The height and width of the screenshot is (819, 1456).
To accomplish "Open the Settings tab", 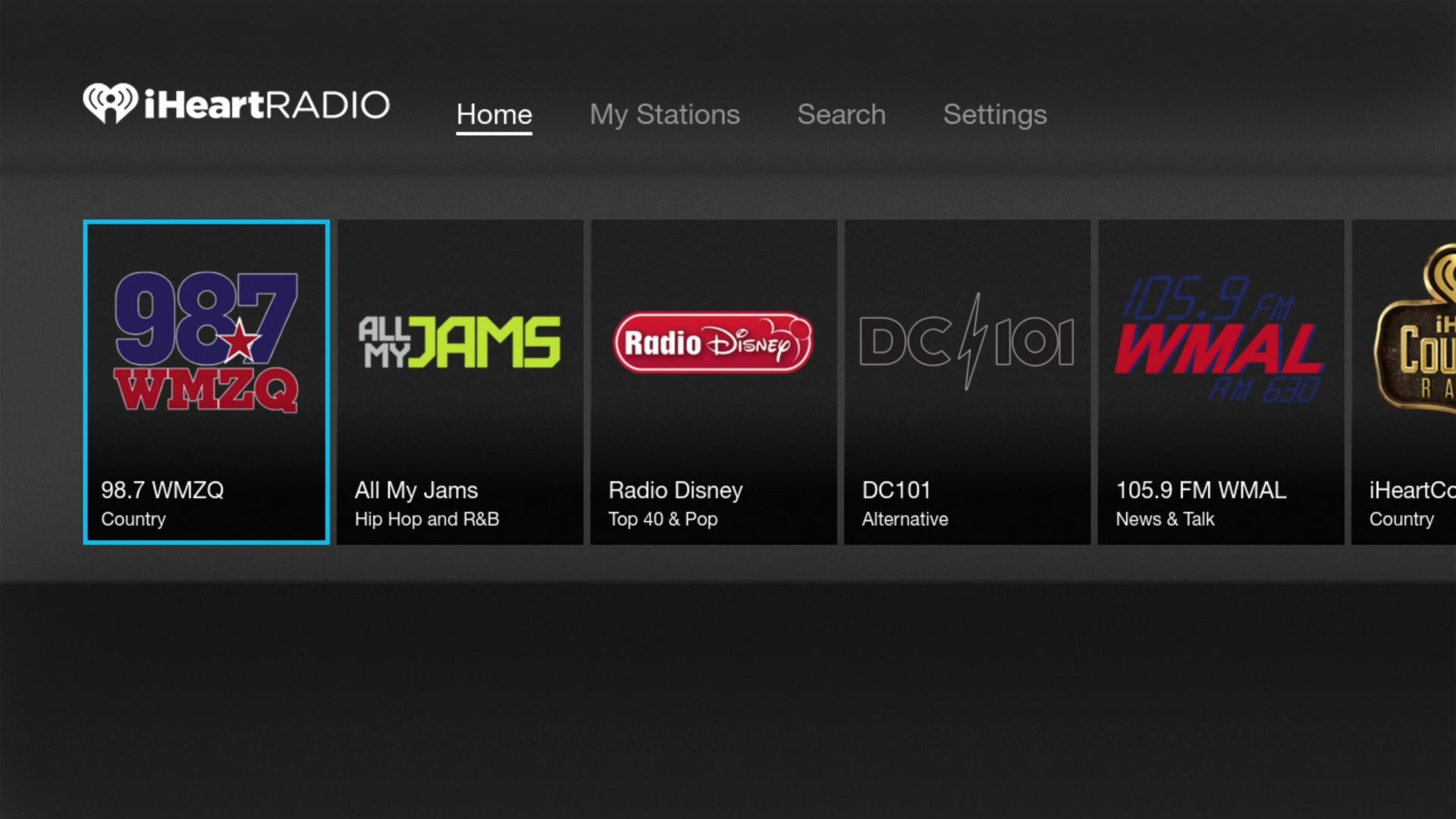I will 994,115.
